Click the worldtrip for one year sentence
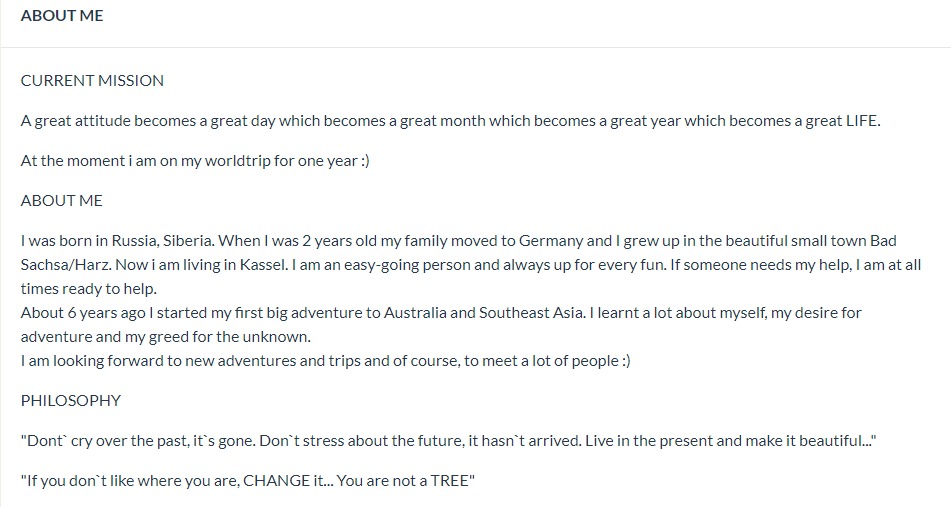 [195, 161]
